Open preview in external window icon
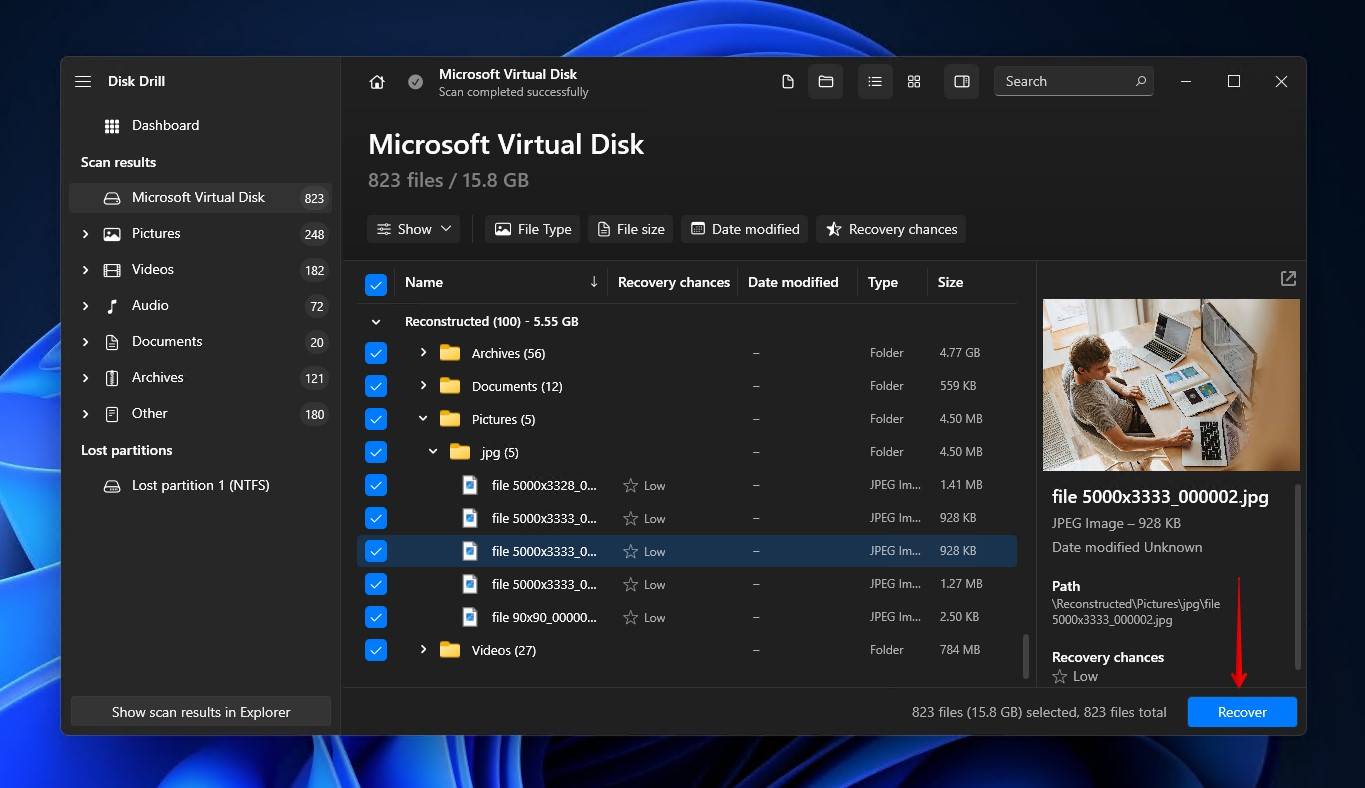1365x788 pixels. point(1288,279)
